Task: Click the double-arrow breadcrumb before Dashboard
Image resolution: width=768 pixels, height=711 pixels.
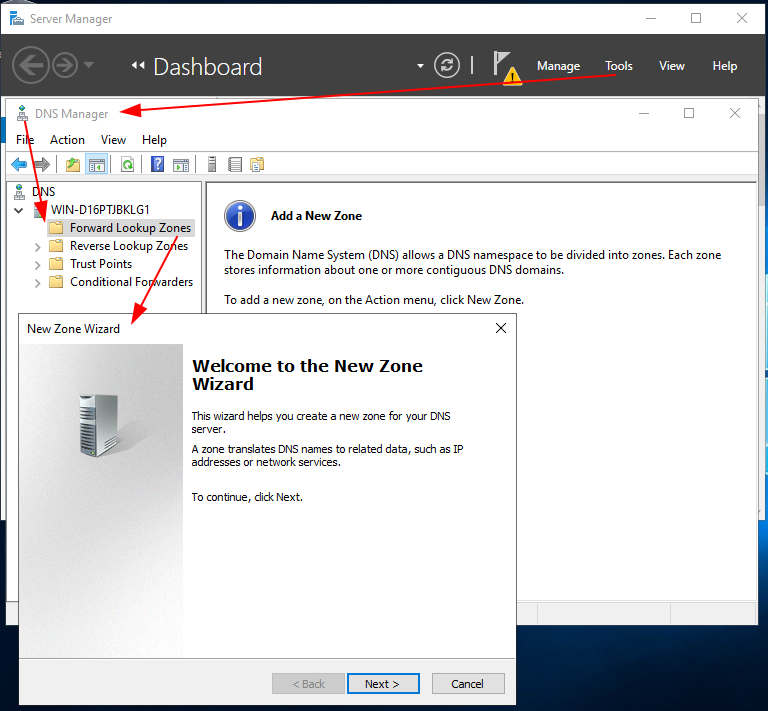Action: [138, 65]
